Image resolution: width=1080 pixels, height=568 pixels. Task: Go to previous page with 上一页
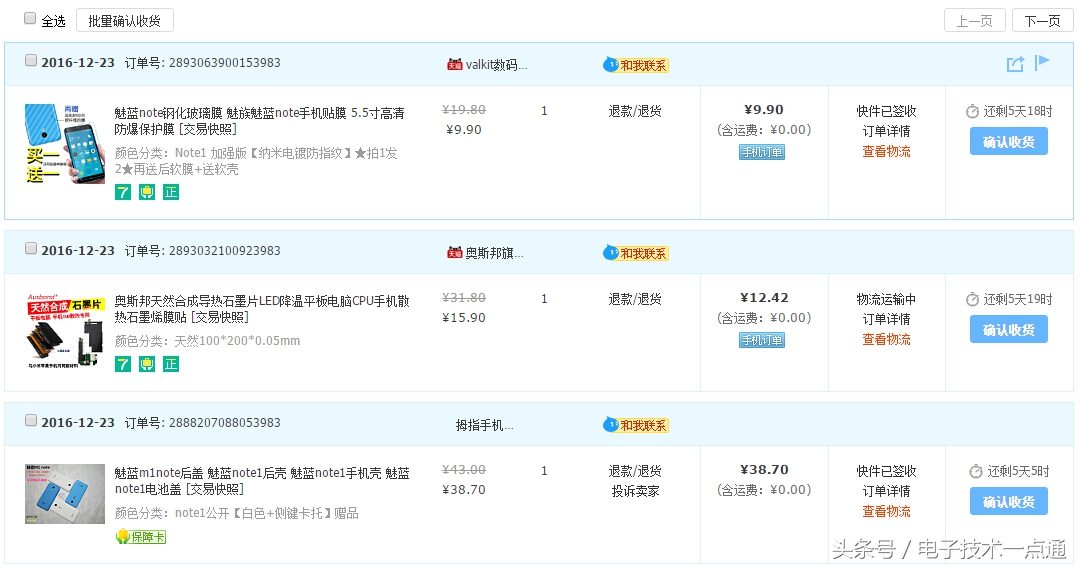975,21
